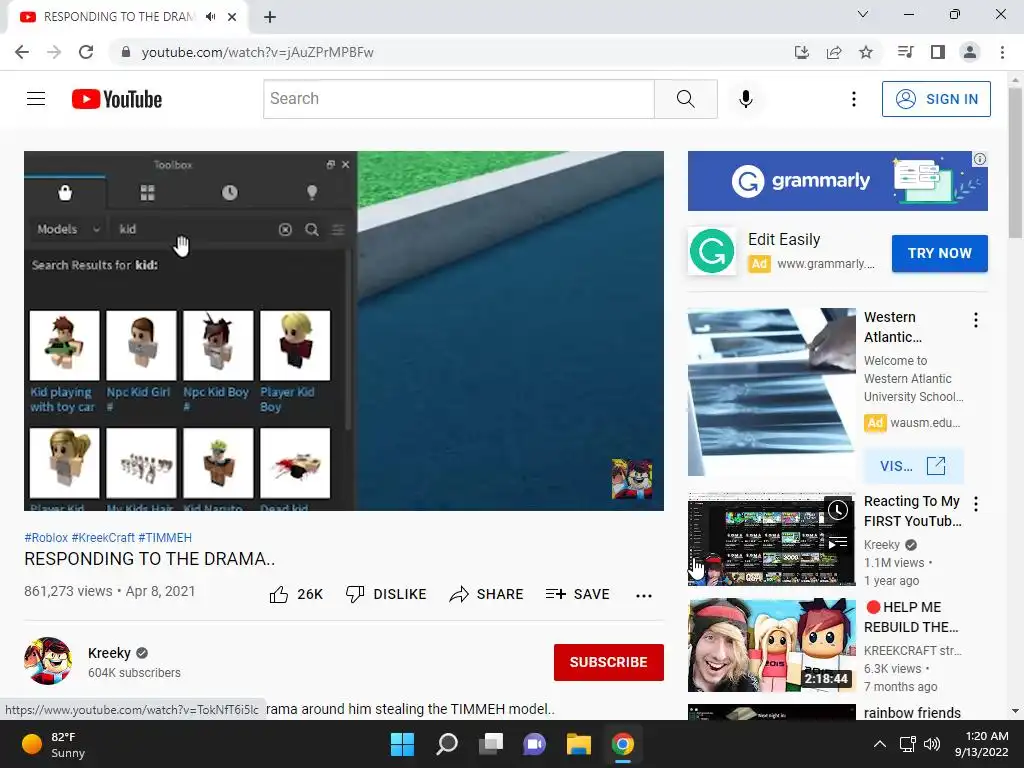Open Chrome three-dot menu

[1002, 52]
